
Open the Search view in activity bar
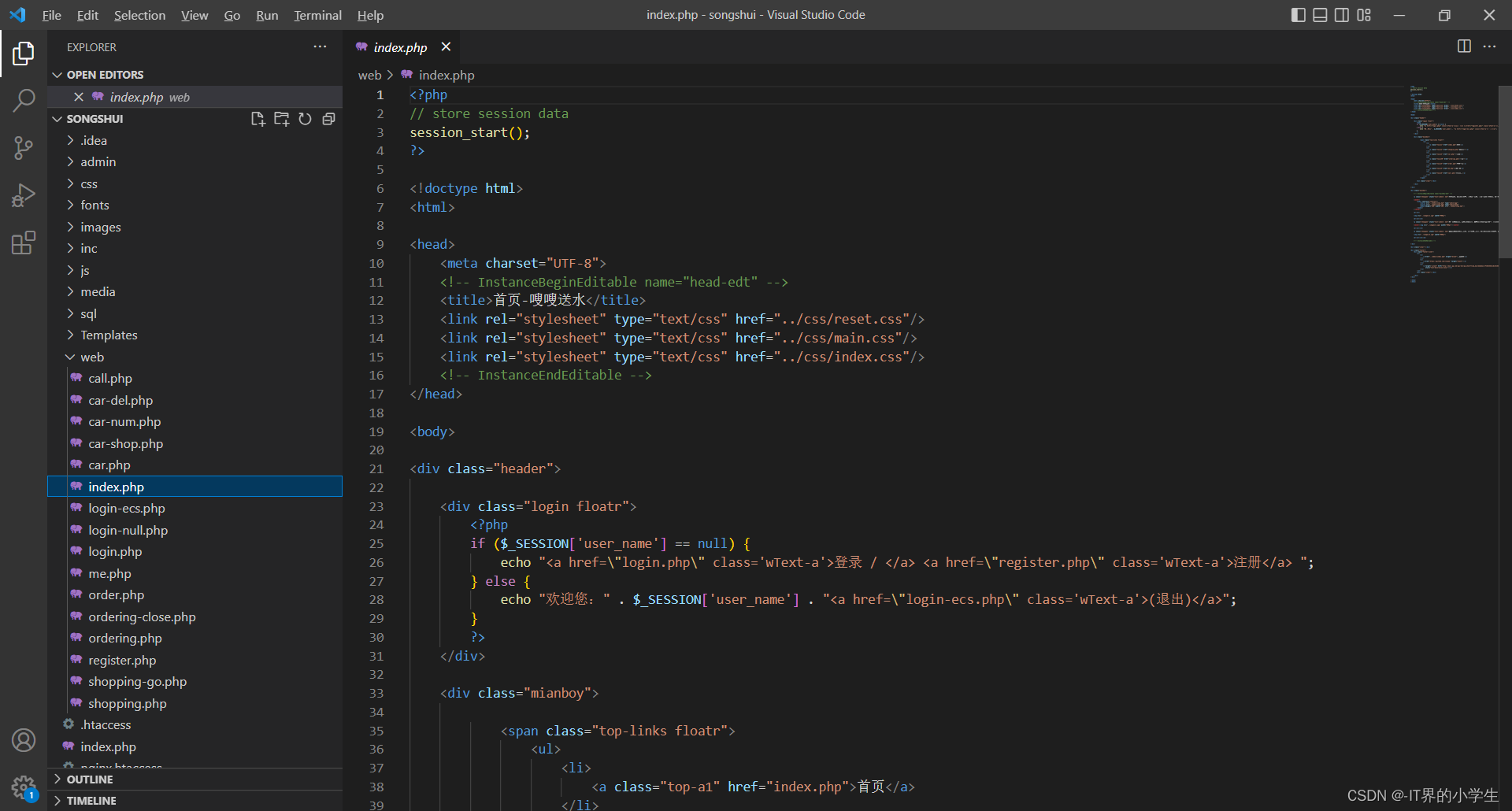pyautogui.click(x=24, y=100)
